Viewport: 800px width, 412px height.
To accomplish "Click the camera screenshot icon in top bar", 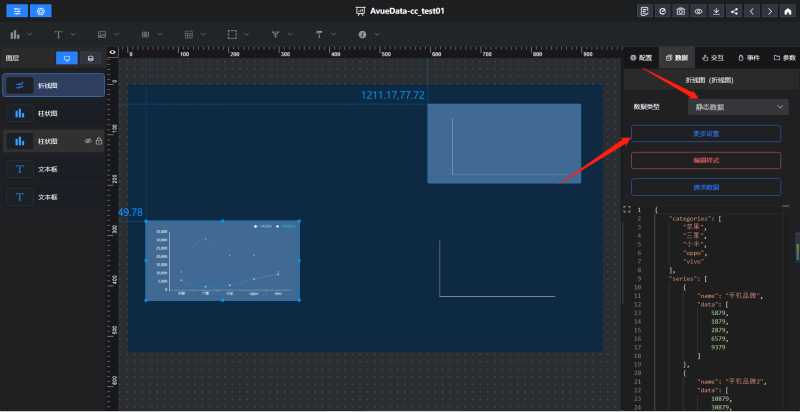I will [x=681, y=11].
